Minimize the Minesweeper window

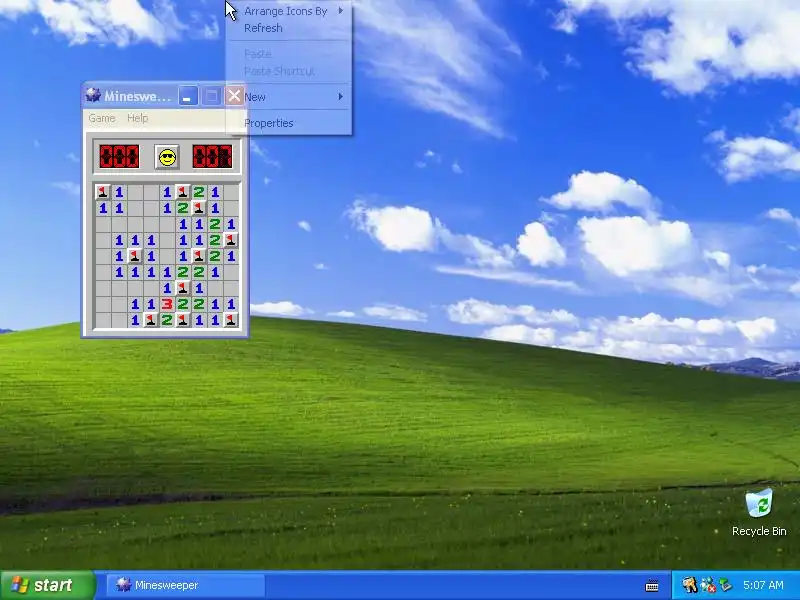188,96
